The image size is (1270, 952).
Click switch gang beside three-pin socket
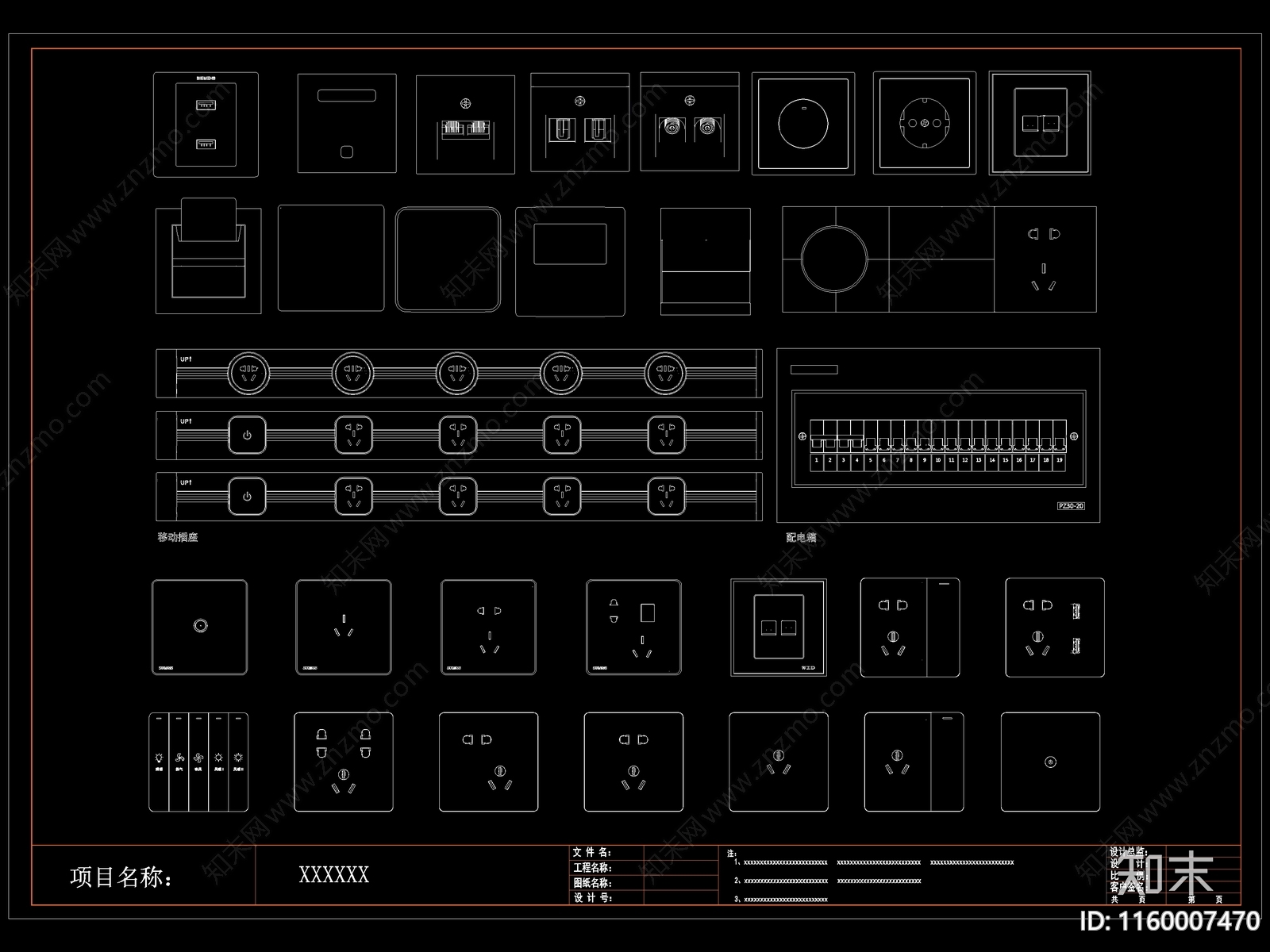pyautogui.click(x=948, y=762)
